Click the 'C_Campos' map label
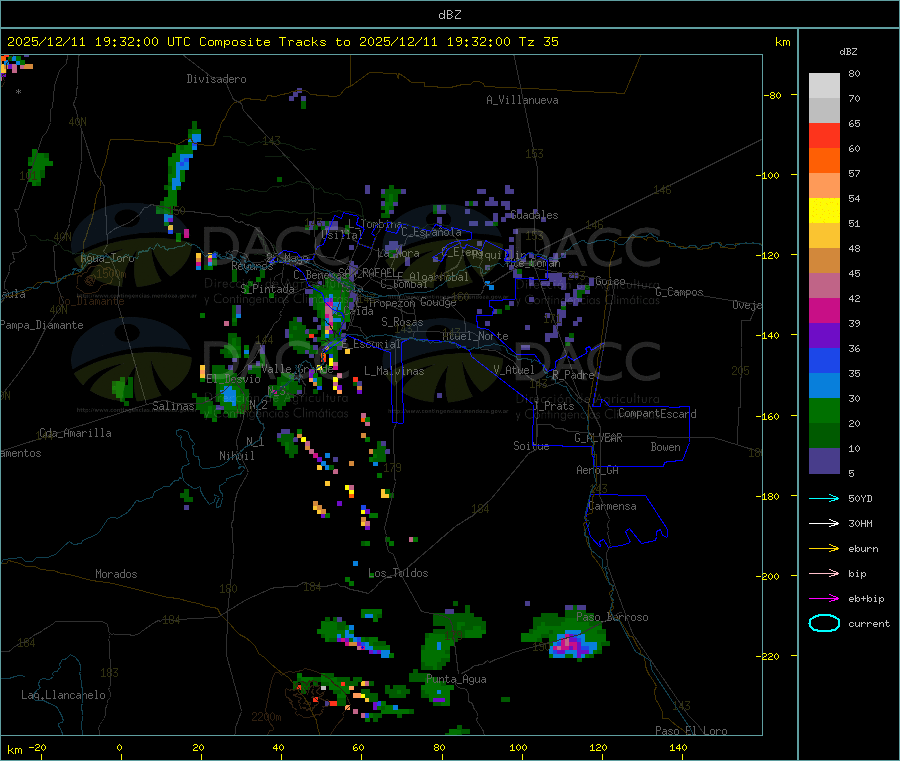Viewport: 900px width, 761px height. click(679, 292)
